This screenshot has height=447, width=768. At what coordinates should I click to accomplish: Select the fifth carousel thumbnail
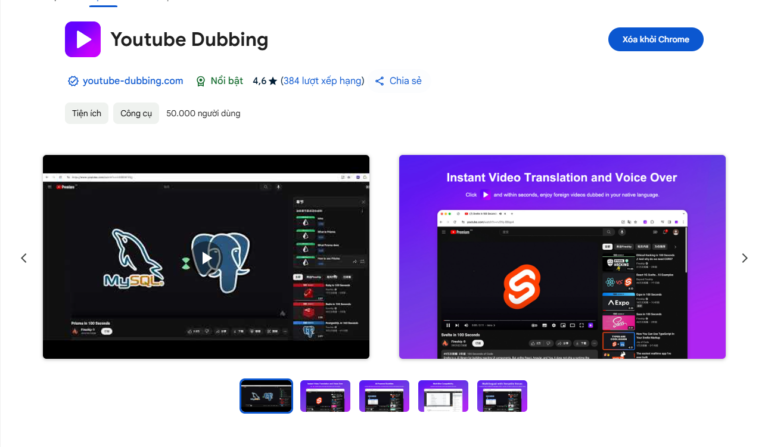tap(502, 396)
